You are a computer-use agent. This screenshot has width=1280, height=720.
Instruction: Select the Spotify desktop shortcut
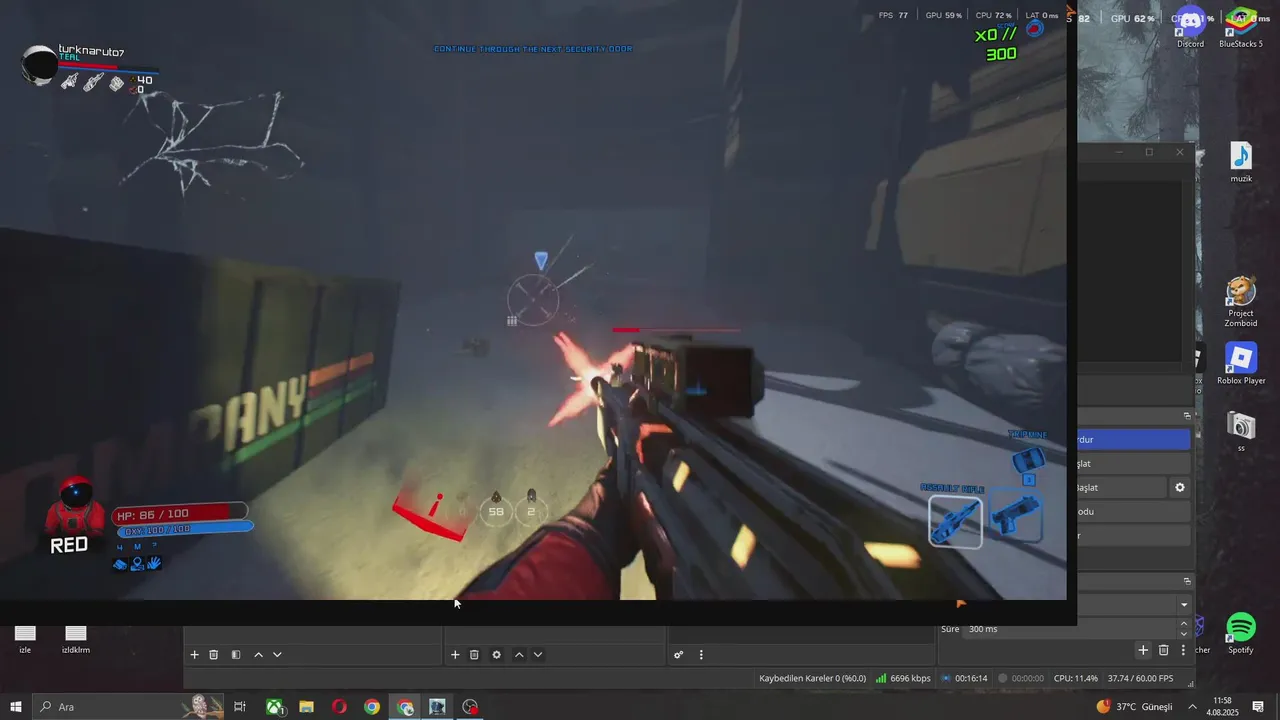[1241, 634]
